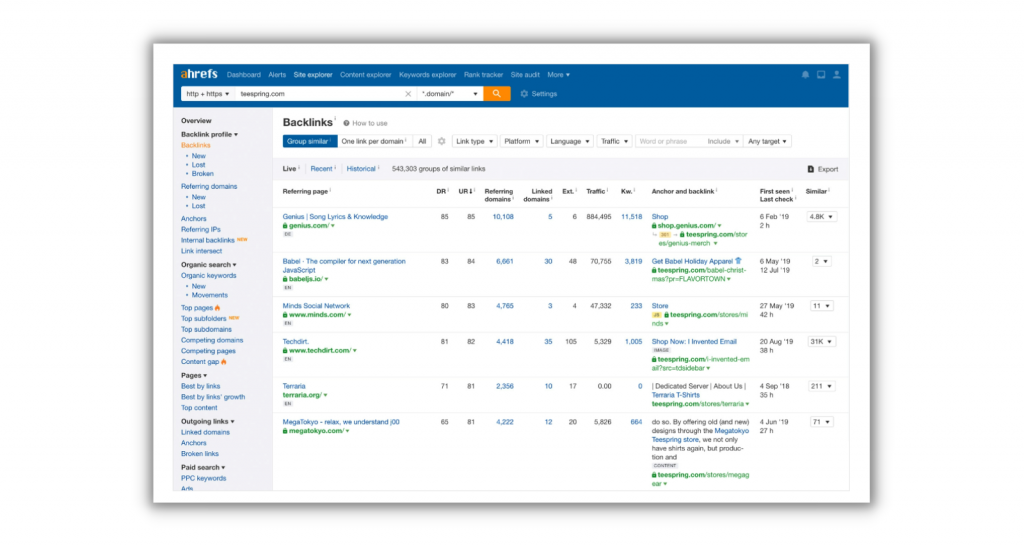Viewport: 1024px width, 547px height.
Task: Click the gear icon beside All filter
Action: pos(441,141)
